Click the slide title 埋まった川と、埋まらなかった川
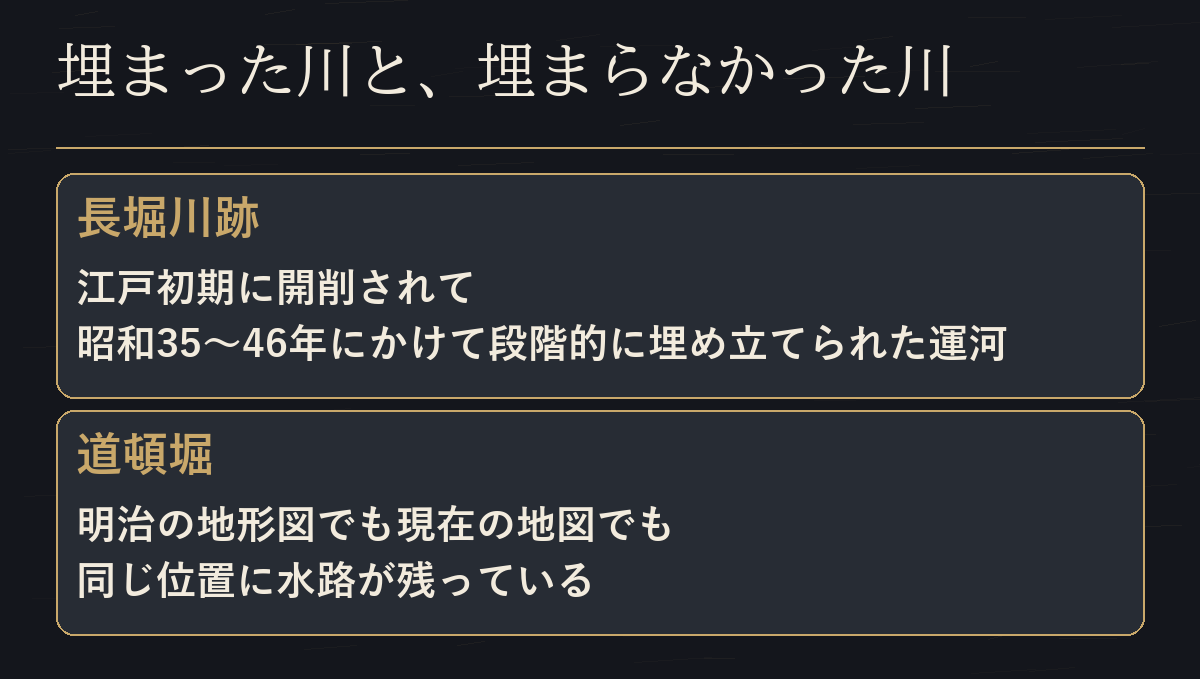This screenshot has height=679, width=1200. tap(504, 73)
